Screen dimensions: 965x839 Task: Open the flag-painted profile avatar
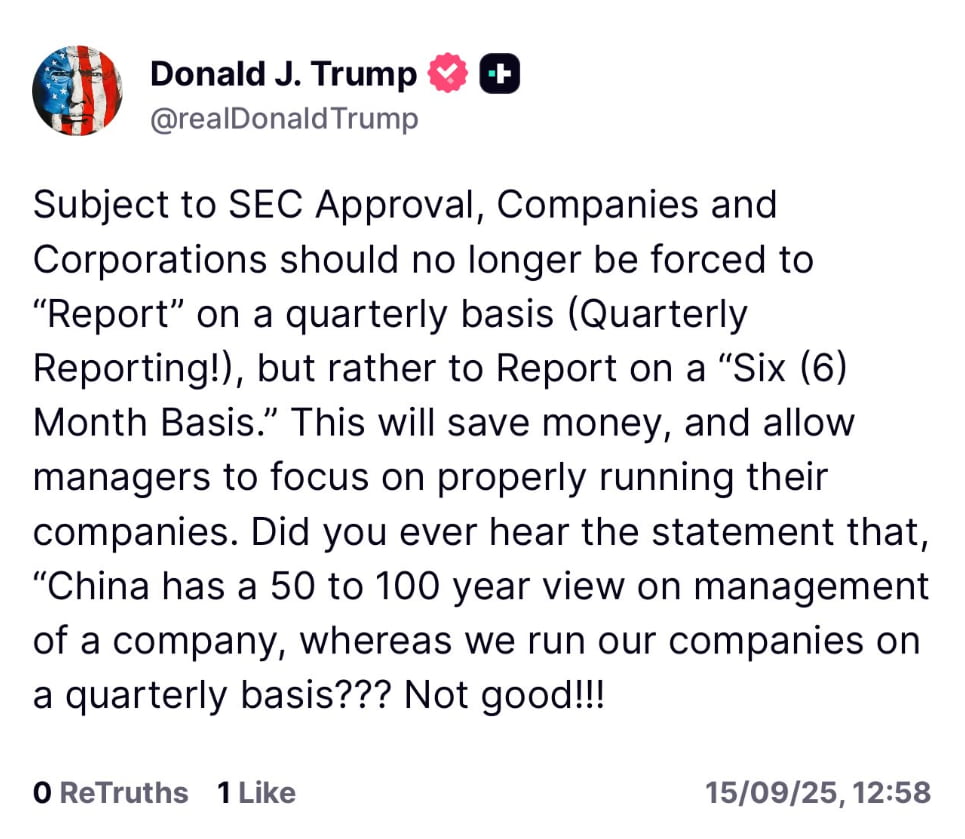tap(77, 91)
